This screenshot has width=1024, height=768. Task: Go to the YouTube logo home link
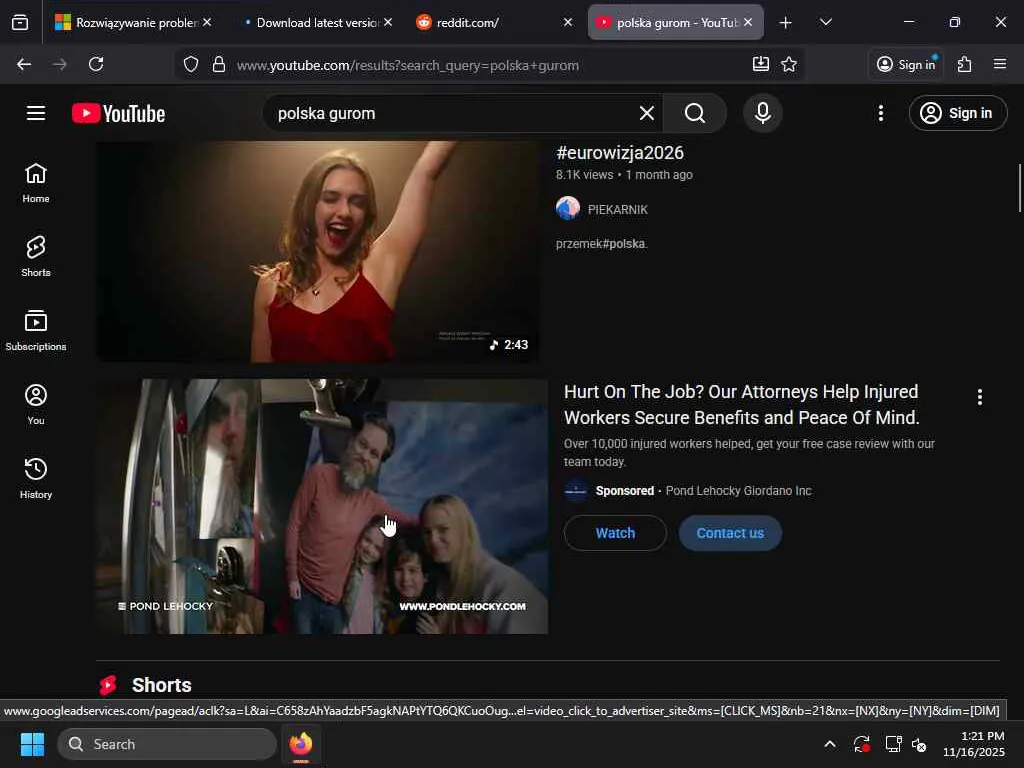[118, 113]
